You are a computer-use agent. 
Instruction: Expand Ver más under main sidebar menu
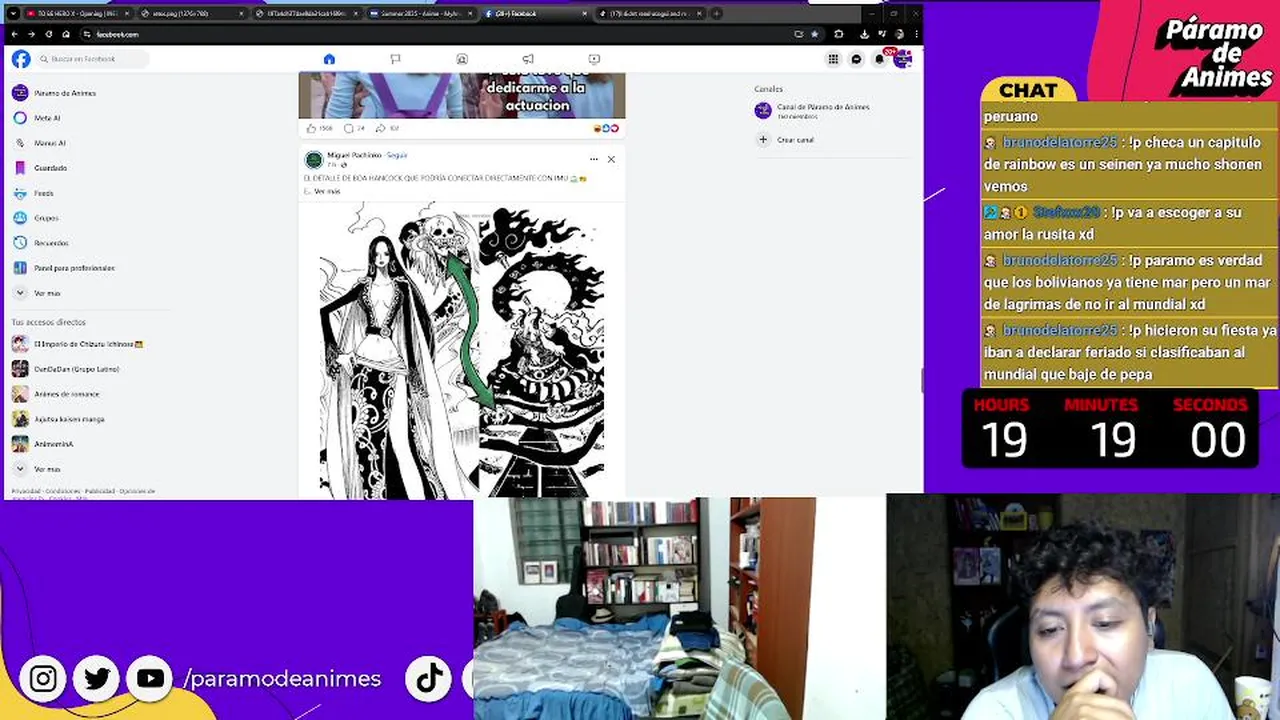coord(37,293)
